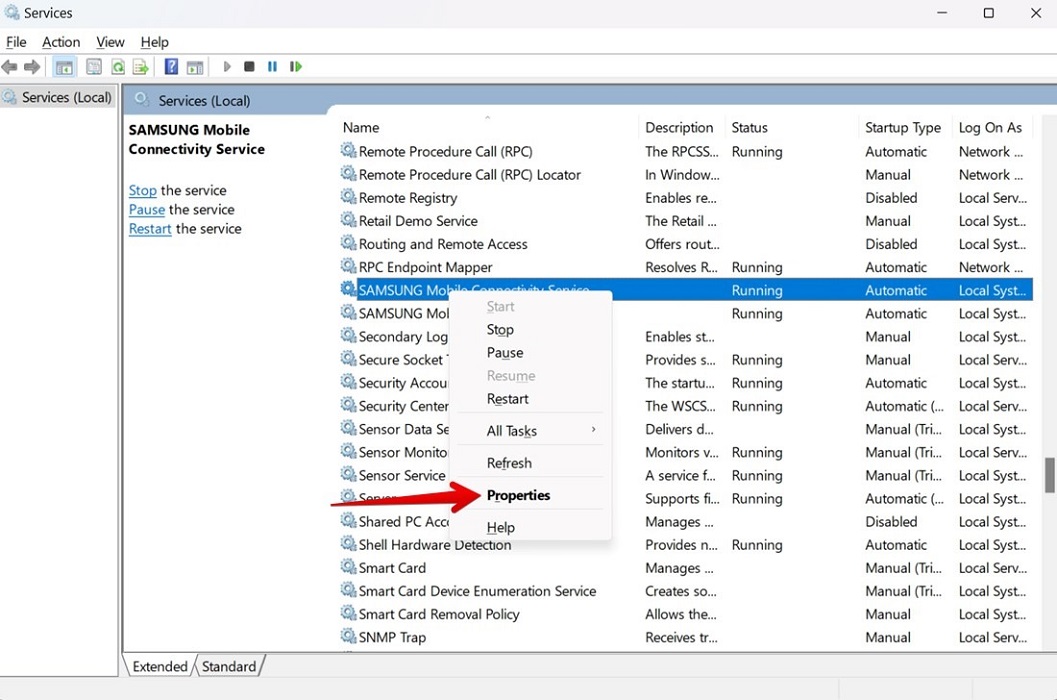
Task: Sort by the Startup Type column header
Action: point(902,127)
